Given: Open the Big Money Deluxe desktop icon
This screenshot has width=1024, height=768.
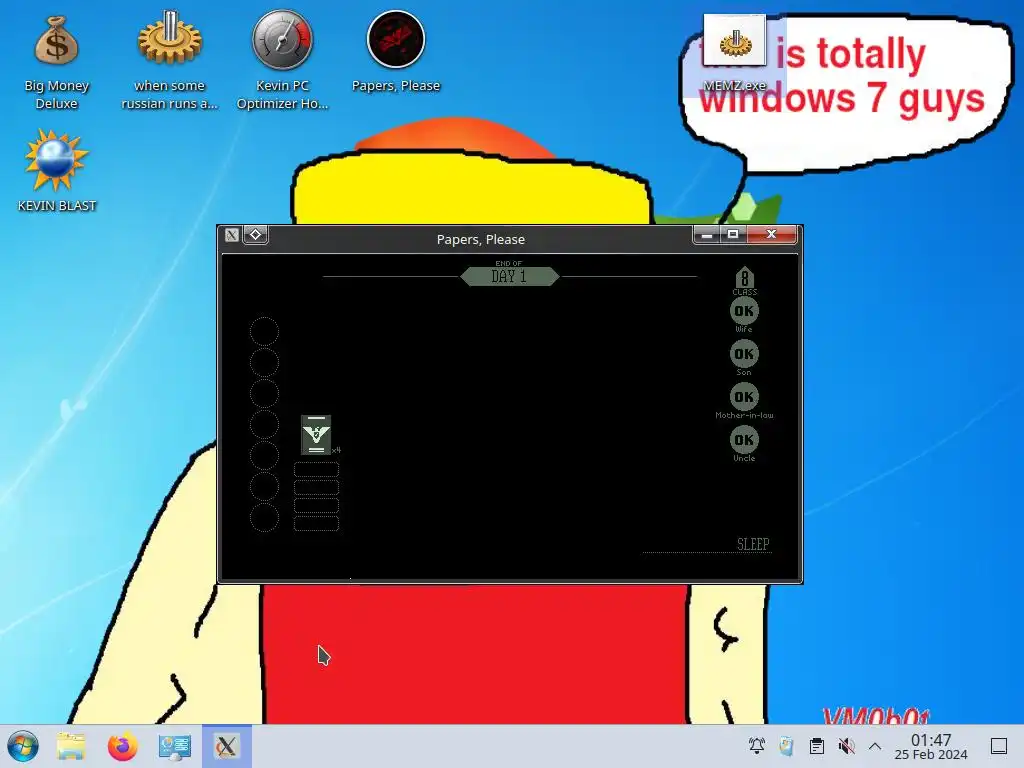Looking at the screenshot, I should pos(56,60).
